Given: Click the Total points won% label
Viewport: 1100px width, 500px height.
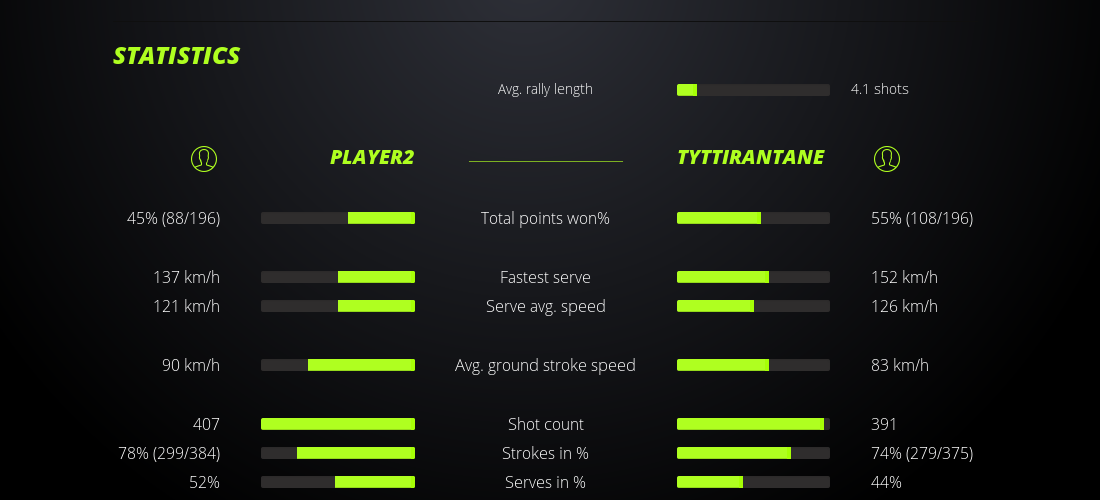Looking at the screenshot, I should (x=545, y=218).
